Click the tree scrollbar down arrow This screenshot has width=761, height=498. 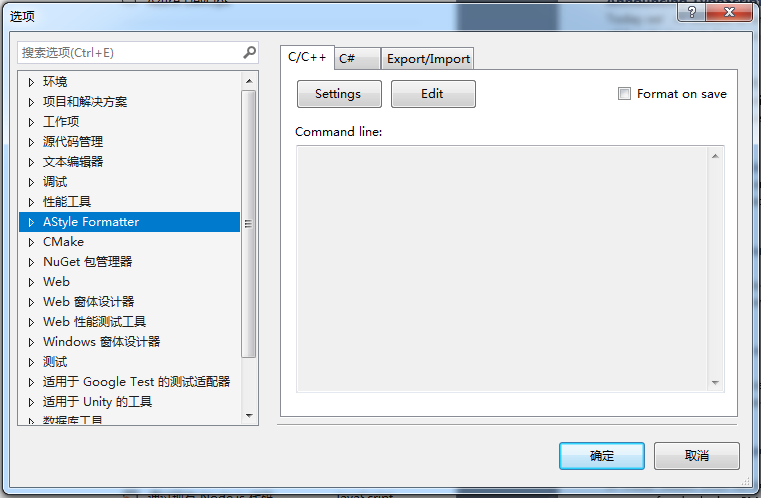[x=249, y=415]
